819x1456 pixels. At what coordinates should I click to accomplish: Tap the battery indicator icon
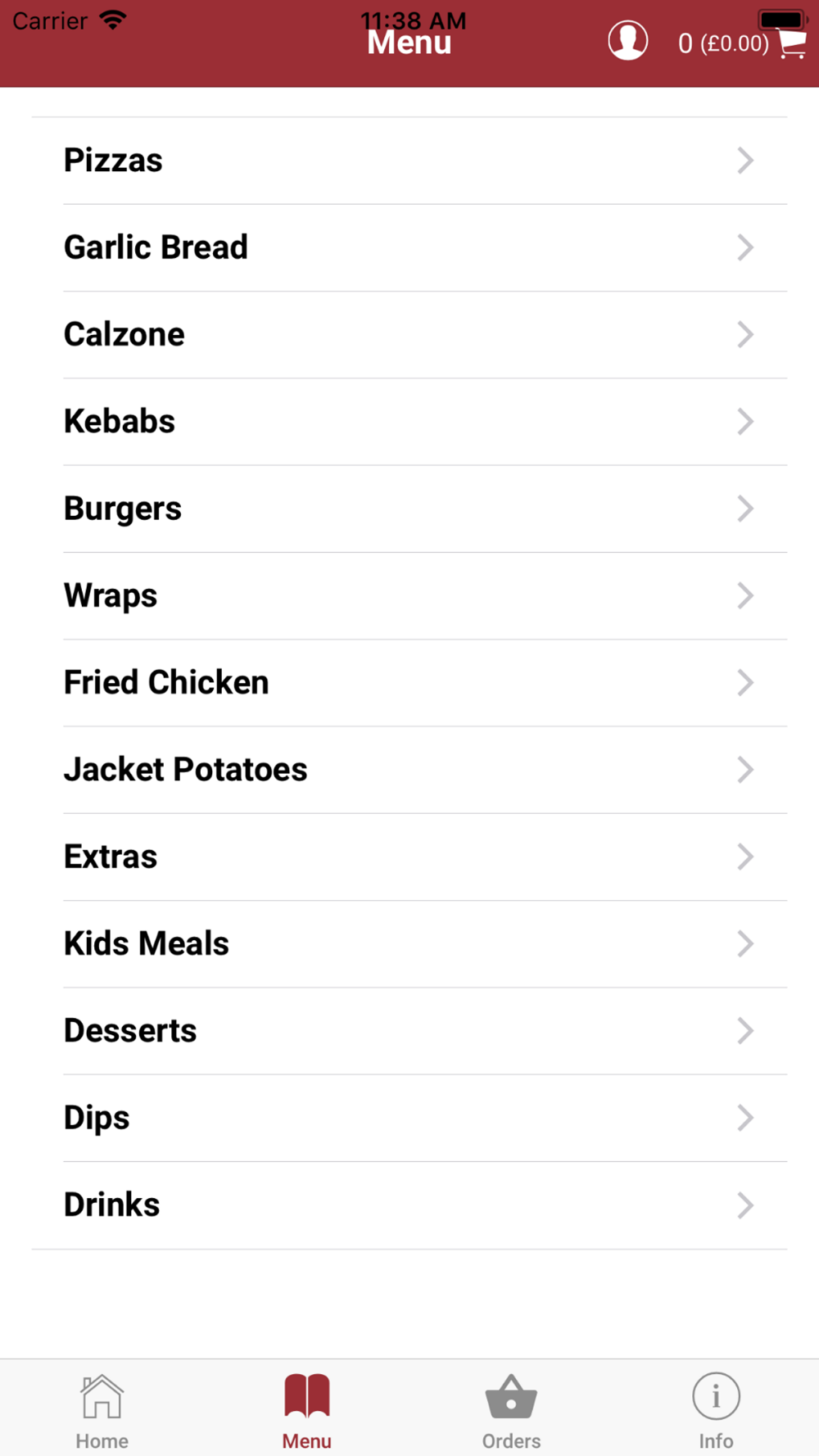[783, 19]
